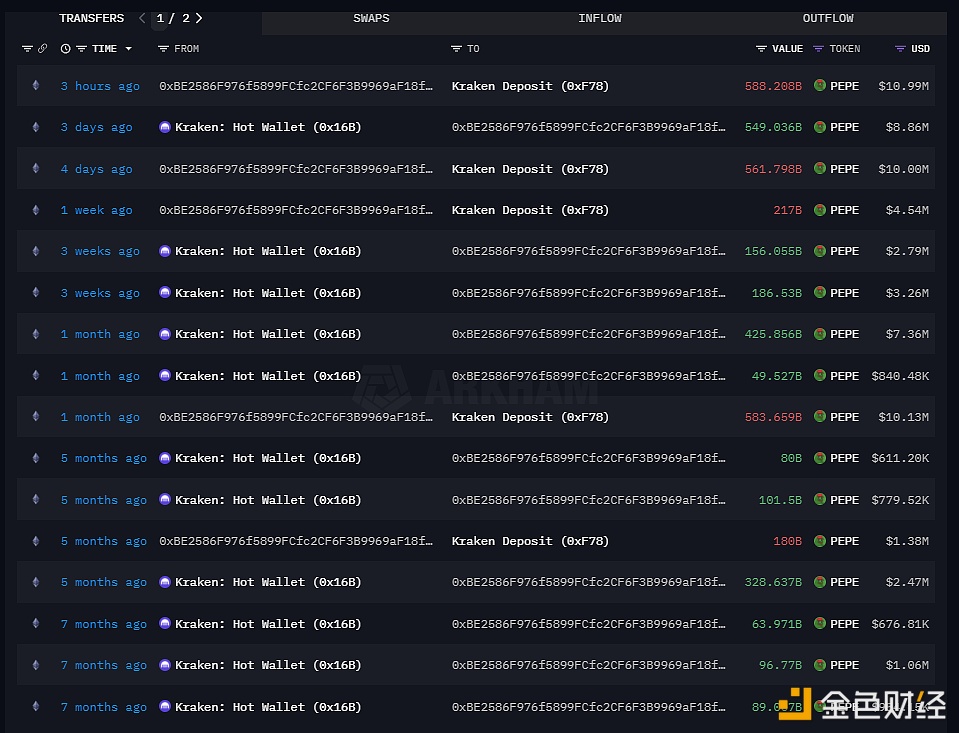This screenshot has width=959, height=733.
Task: Click PEPE token icon on the 156.055B row
Action: point(820,251)
